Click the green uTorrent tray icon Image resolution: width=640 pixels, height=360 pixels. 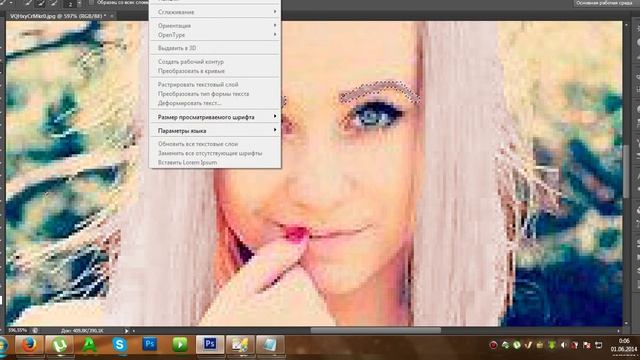click(x=517, y=345)
